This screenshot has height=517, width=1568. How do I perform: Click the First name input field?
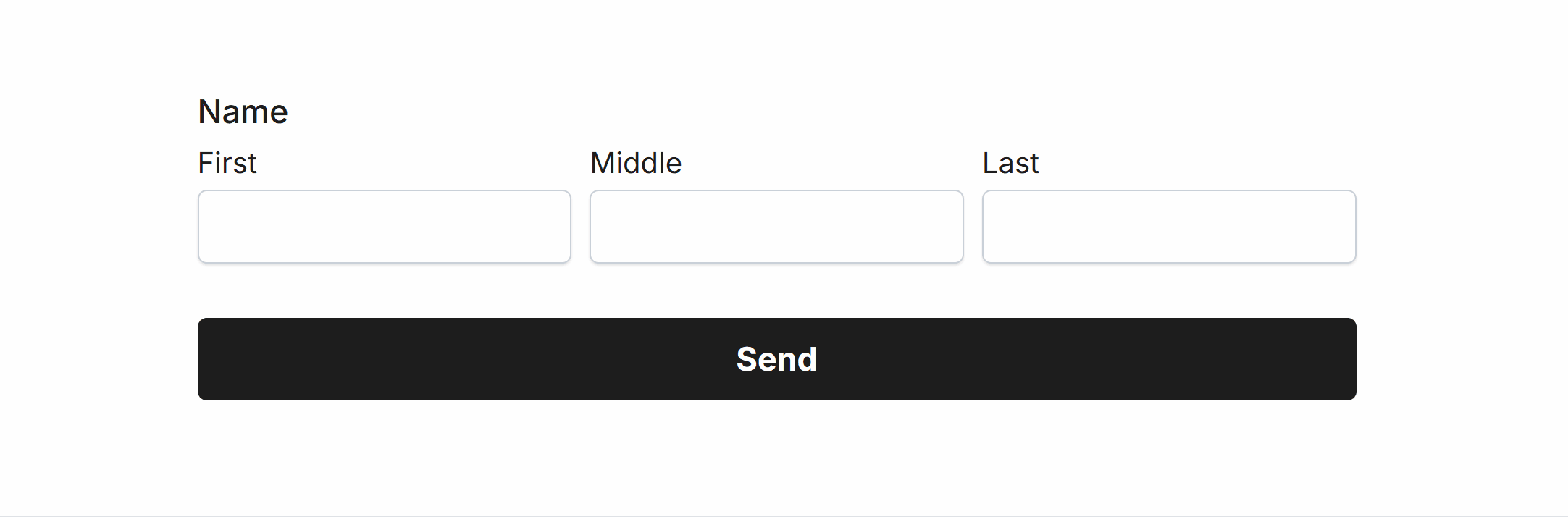(384, 227)
